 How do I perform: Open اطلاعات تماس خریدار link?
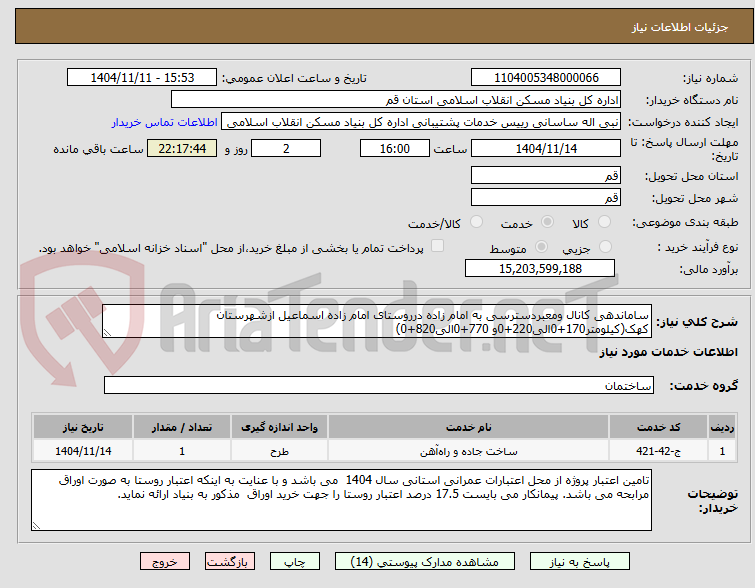click(165, 122)
